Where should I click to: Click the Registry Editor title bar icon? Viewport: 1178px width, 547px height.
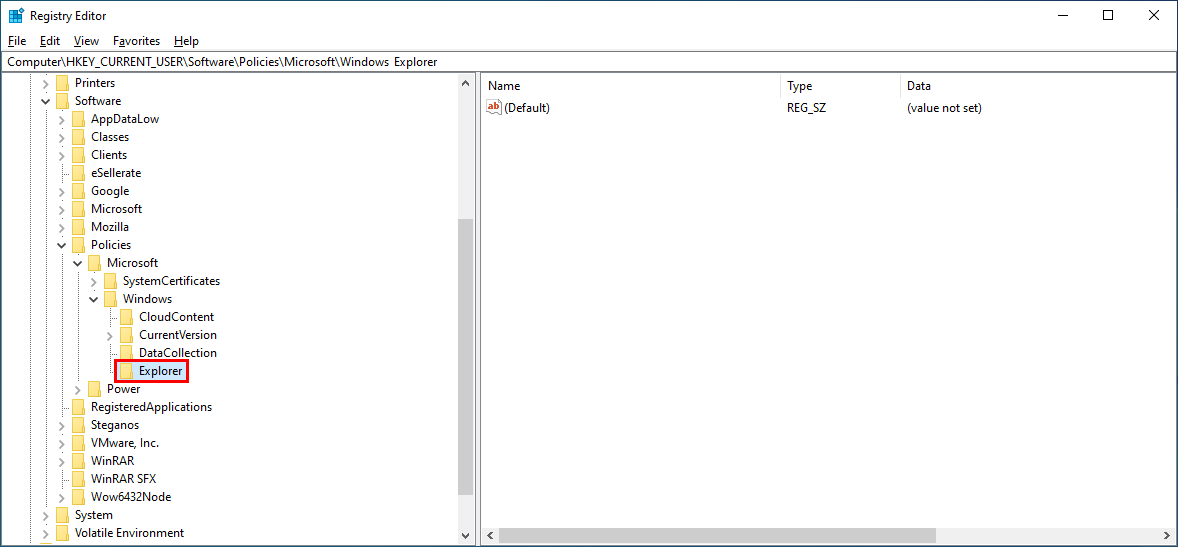(x=16, y=15)
